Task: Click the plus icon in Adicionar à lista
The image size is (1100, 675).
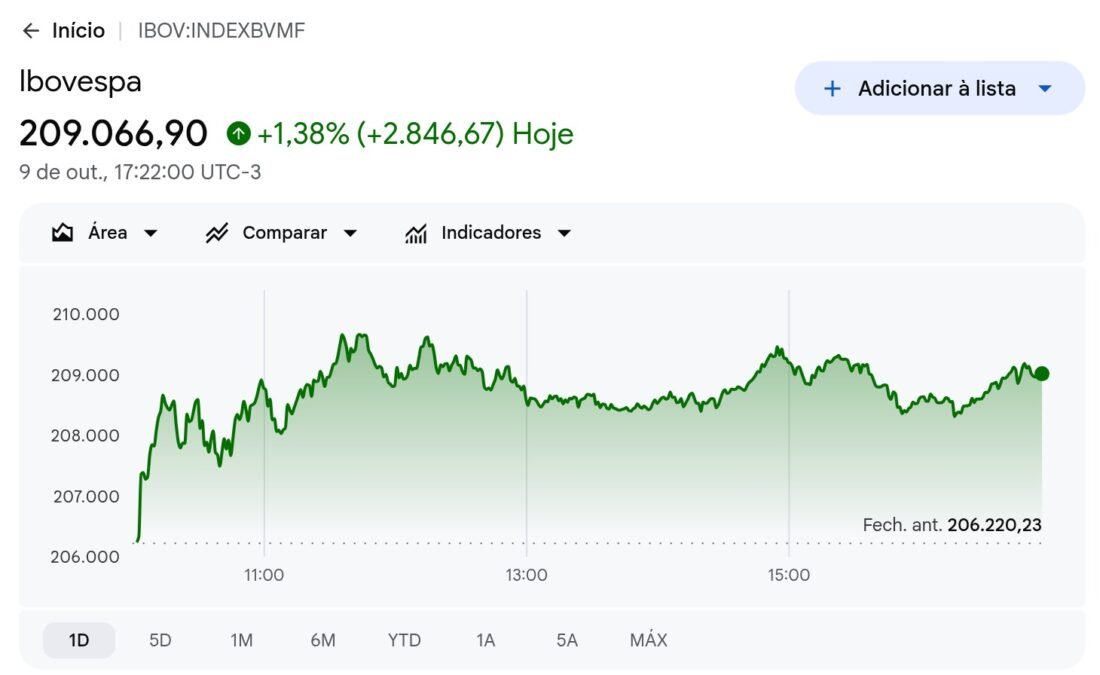Action: coord(832,88)
